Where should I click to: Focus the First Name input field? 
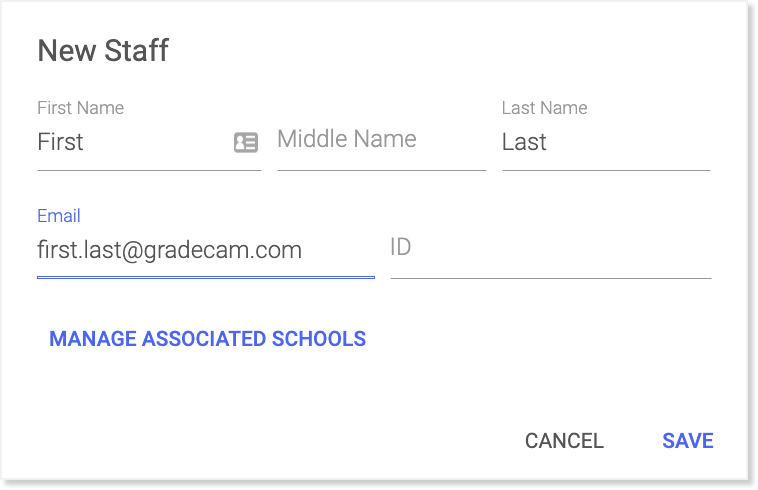[130, 142]
